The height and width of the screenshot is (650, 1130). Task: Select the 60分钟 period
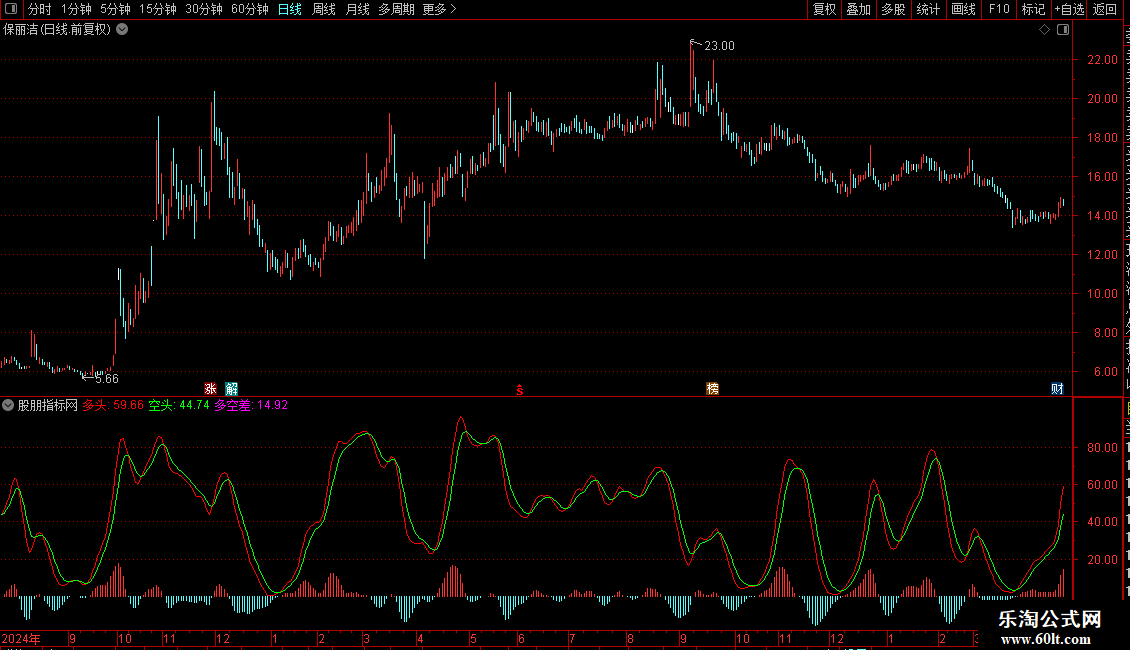[250, 9]
